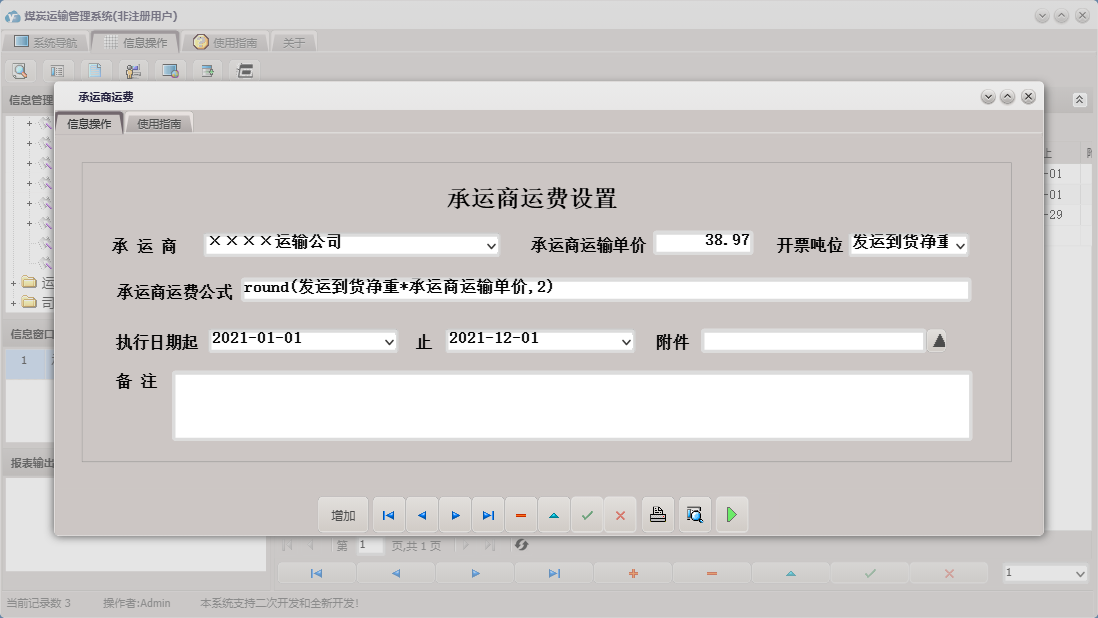Select the search/browse icon on the top toolbar

[x=20, y=70]
